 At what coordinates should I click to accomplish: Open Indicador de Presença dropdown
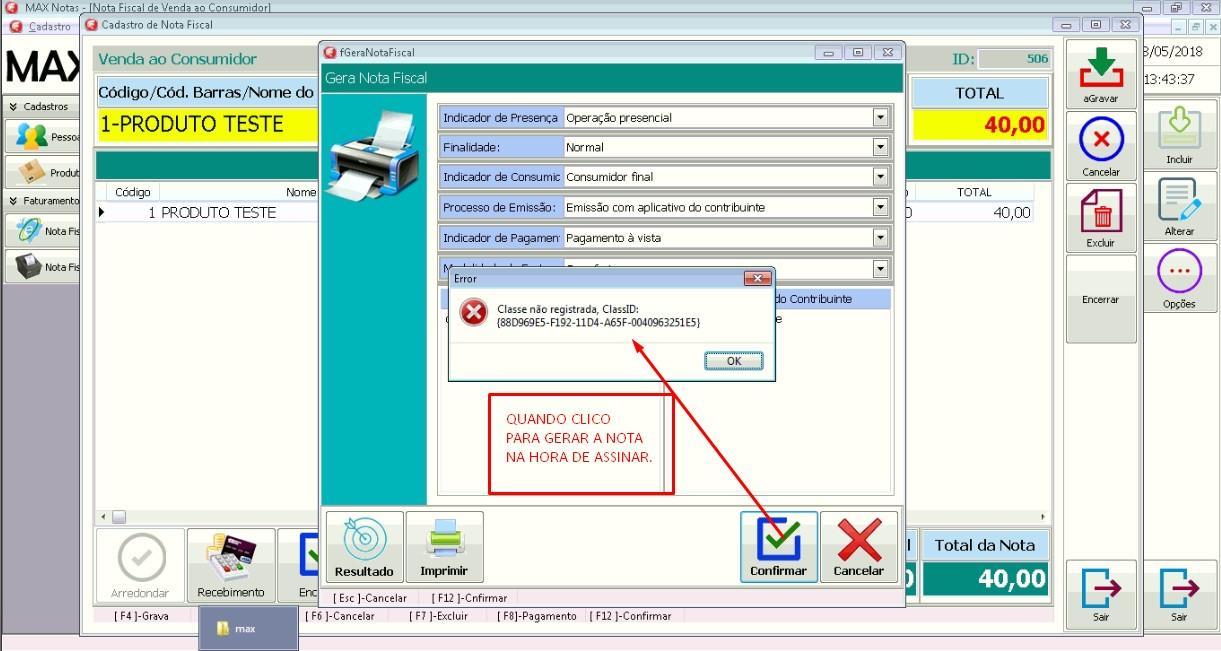880,118
